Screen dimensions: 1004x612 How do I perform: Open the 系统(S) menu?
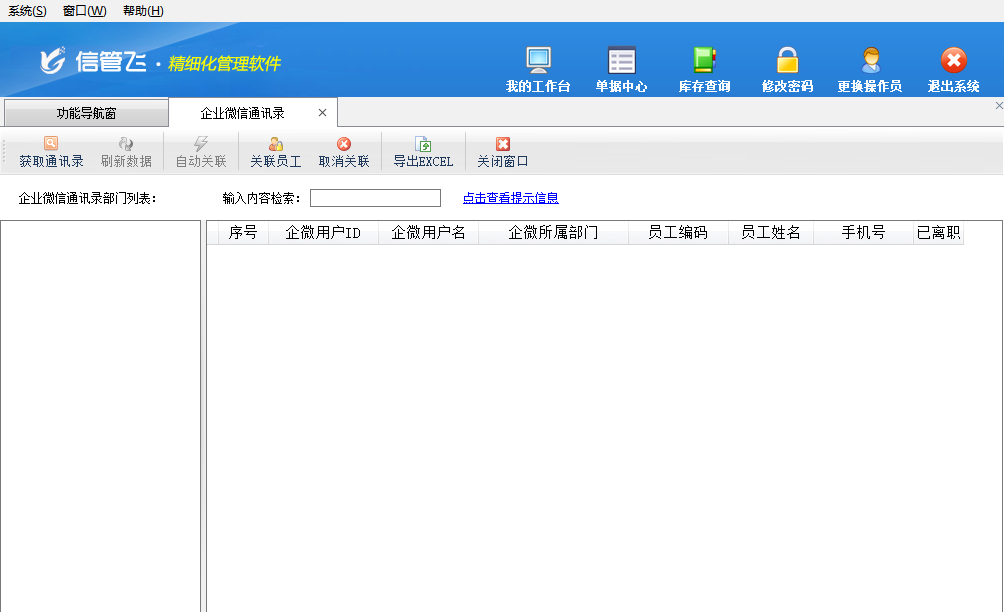tap(27, 11)
